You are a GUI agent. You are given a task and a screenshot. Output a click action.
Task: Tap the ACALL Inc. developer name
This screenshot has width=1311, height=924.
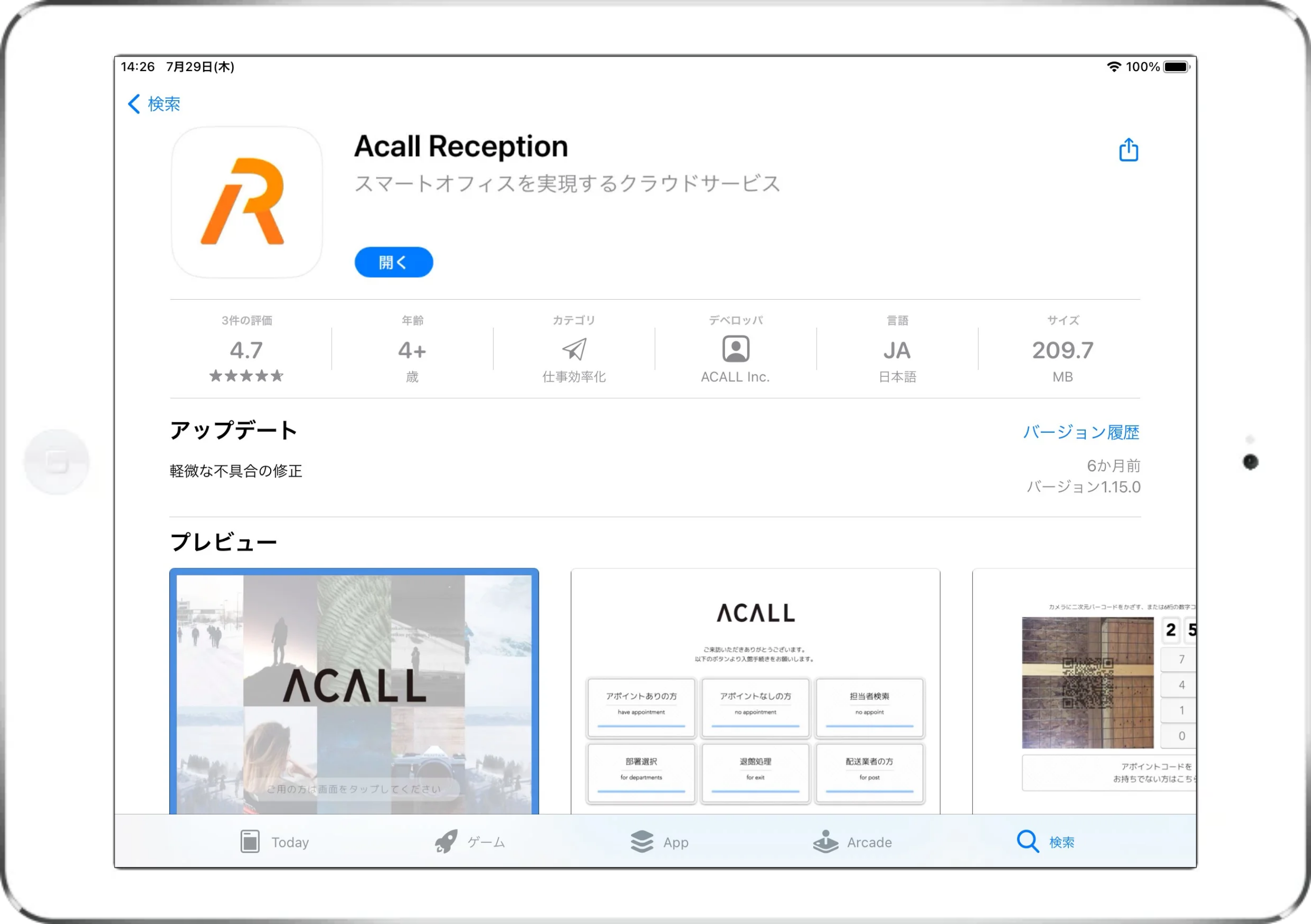(736, 377)
